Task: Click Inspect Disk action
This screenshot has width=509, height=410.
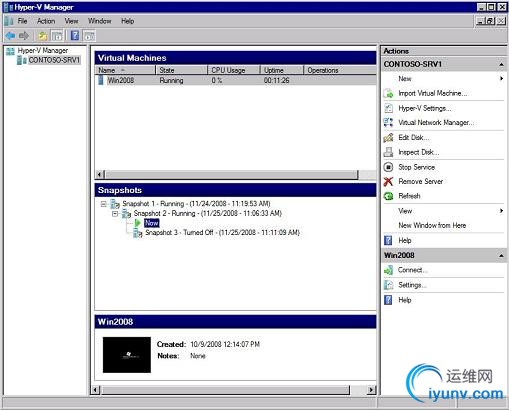Action: click(x=419, y=152)
